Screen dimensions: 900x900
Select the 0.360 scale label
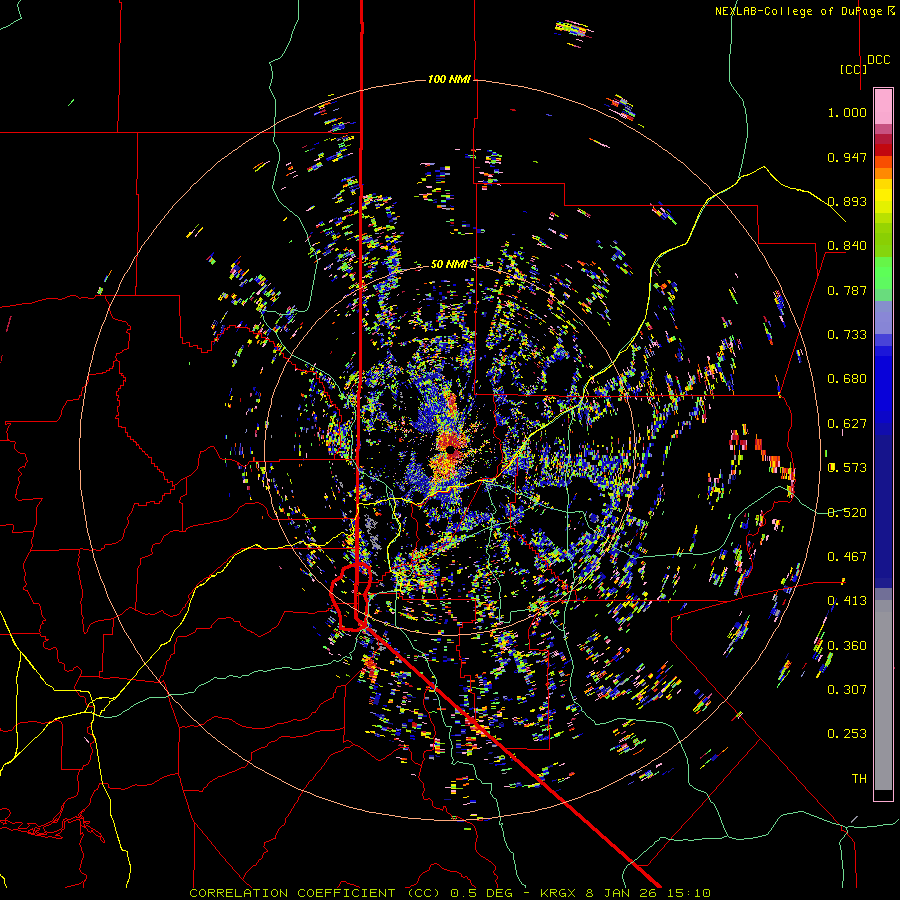pos(847,646)
